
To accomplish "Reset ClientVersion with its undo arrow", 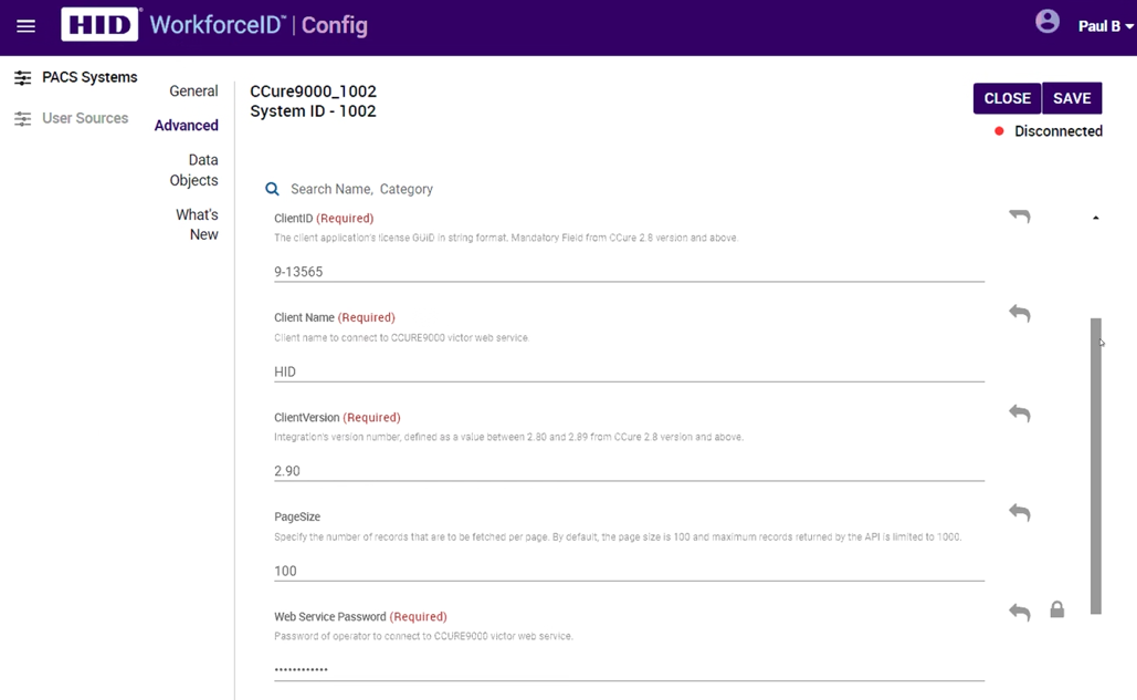I will point(1020,413).
